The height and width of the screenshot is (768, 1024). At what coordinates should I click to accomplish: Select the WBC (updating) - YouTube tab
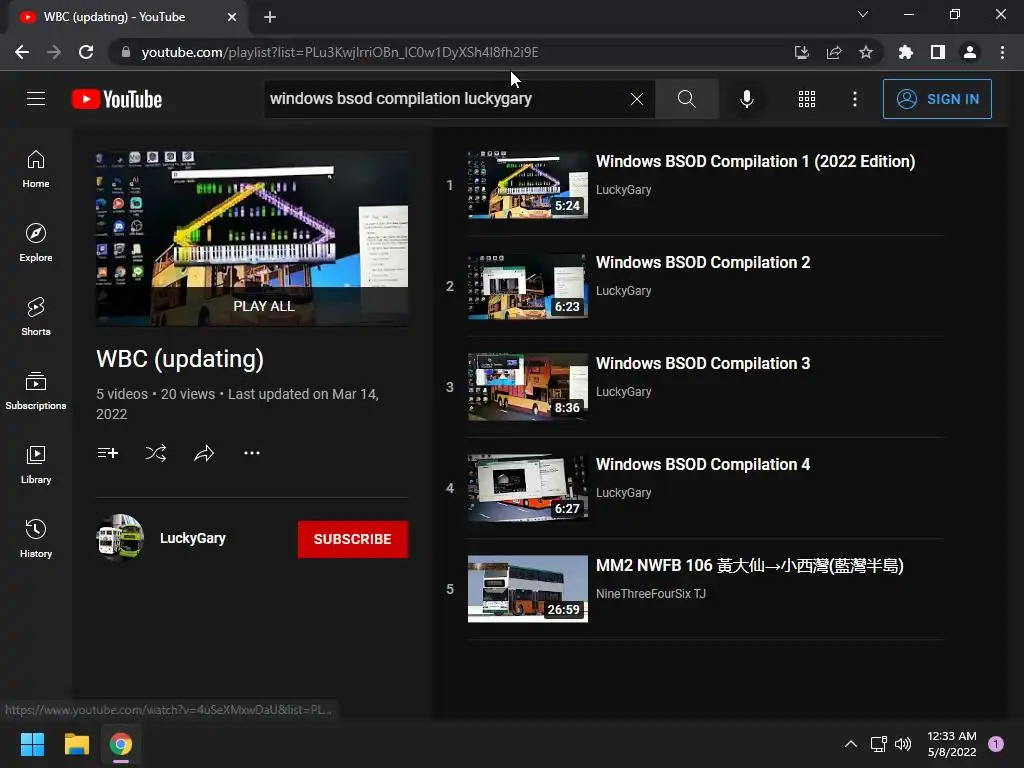(127, 17)
